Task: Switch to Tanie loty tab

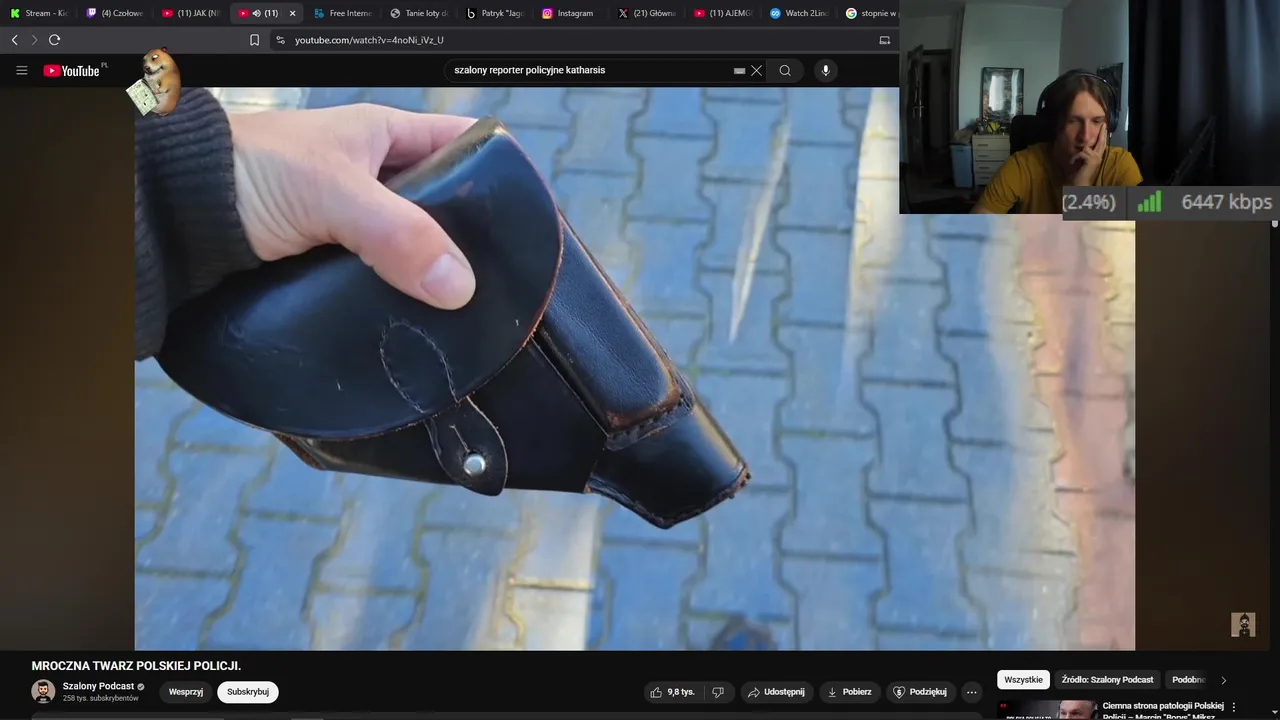Action: pos(419,13)
